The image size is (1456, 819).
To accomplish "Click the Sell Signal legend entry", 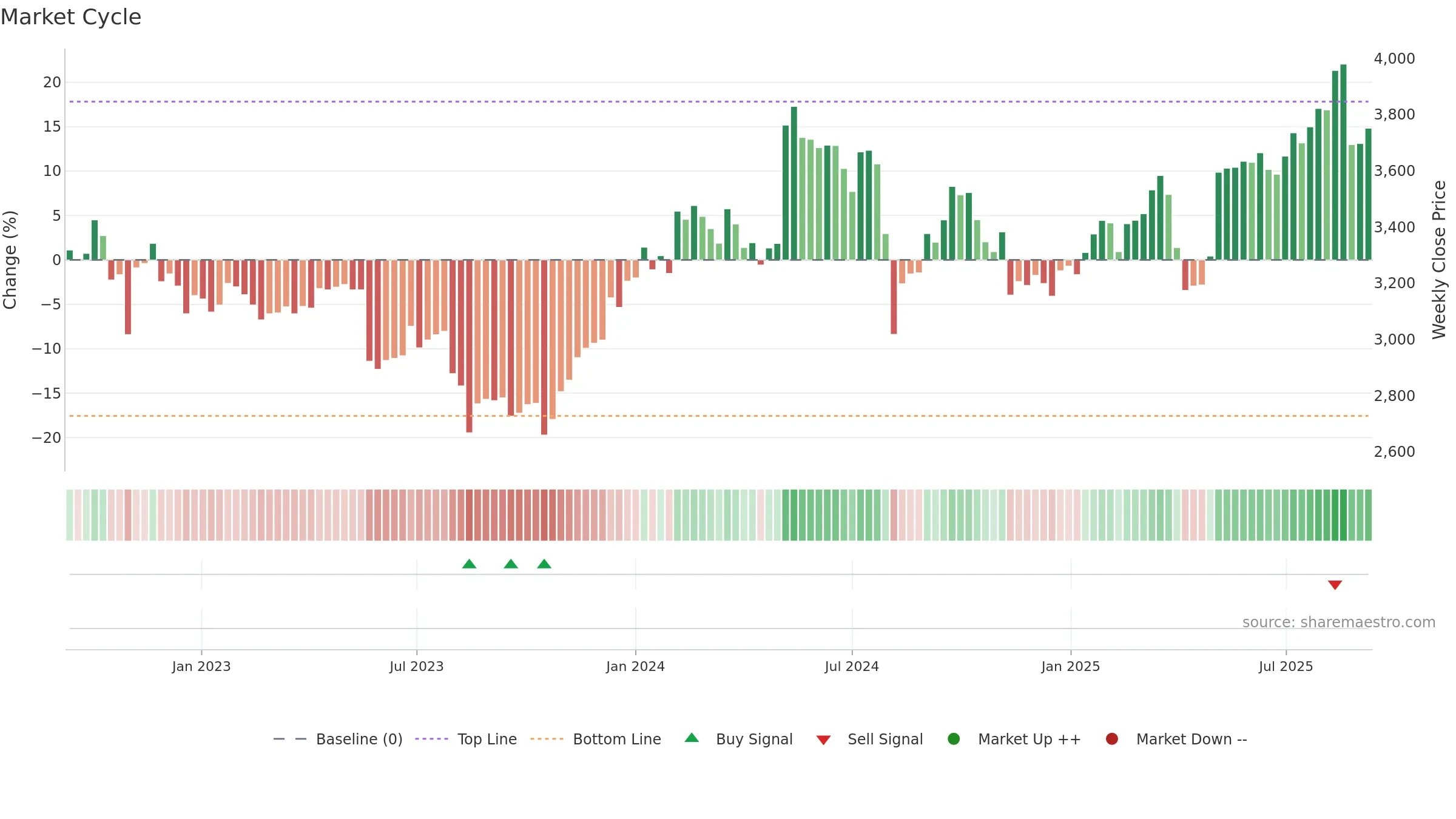I will 869,739.
